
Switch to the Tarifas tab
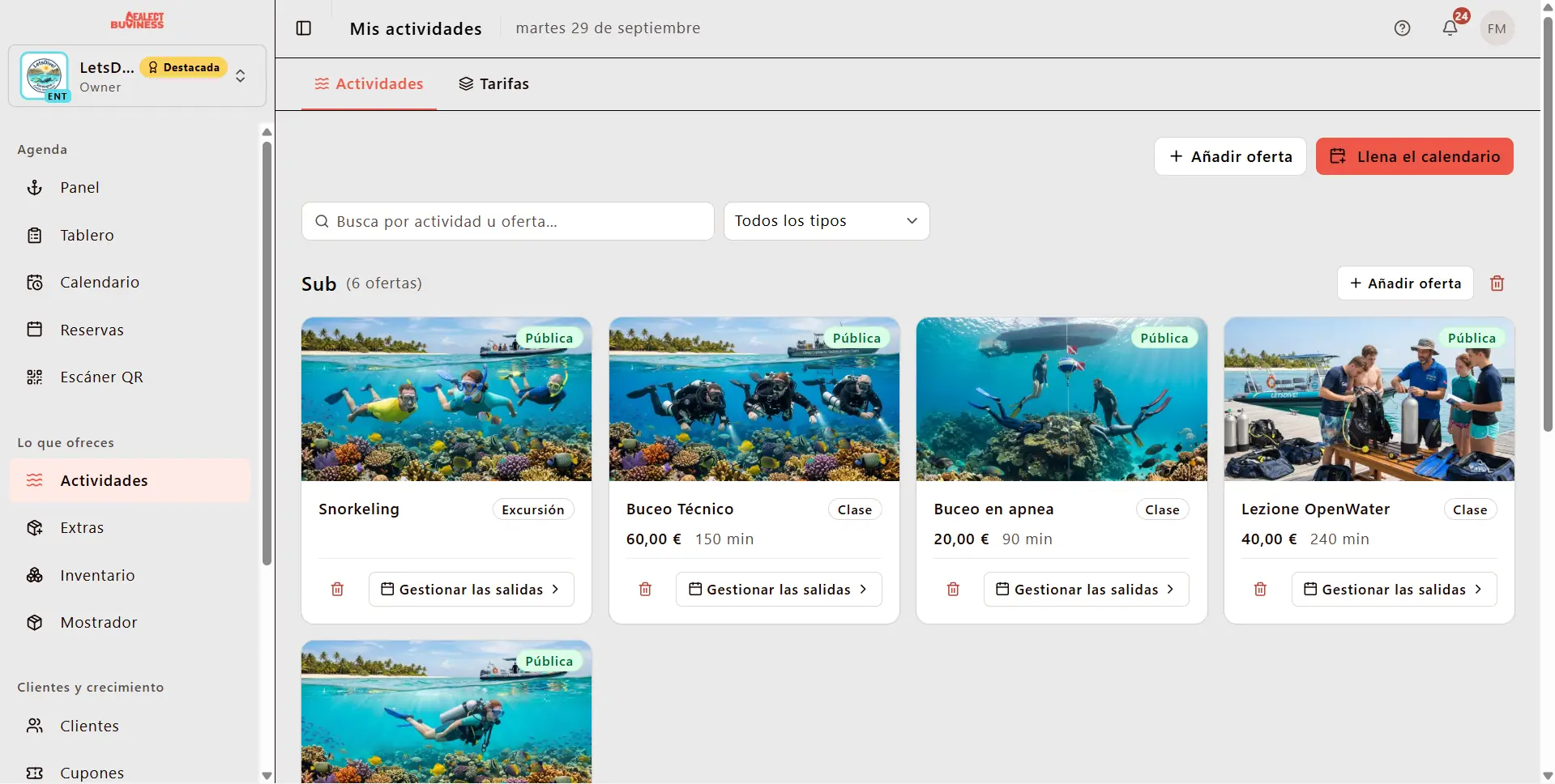[493, 84]
